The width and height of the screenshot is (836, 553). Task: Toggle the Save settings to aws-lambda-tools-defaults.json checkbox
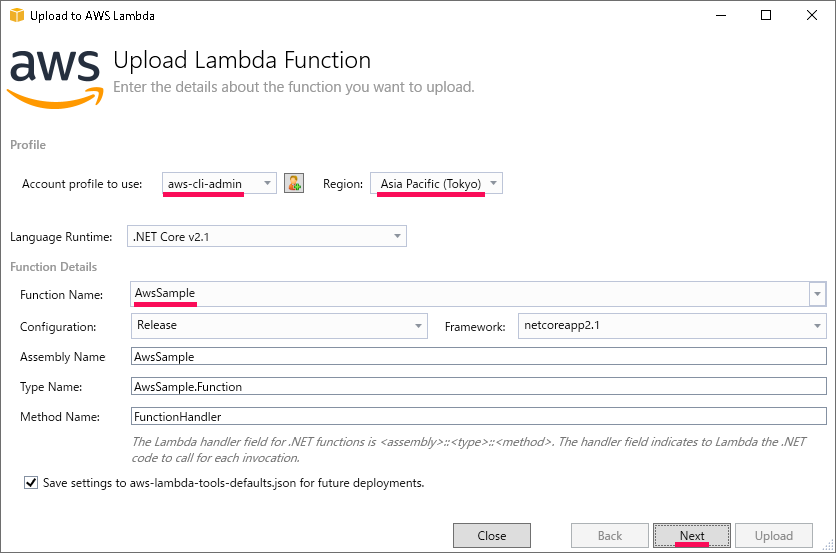click(31, 483)
